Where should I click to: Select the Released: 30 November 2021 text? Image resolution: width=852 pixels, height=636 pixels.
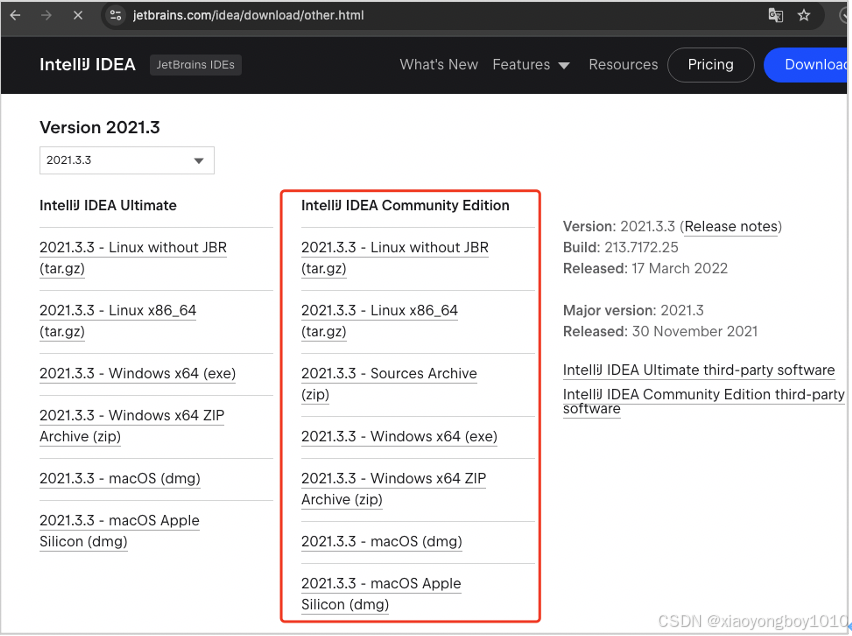coord(660,332)
